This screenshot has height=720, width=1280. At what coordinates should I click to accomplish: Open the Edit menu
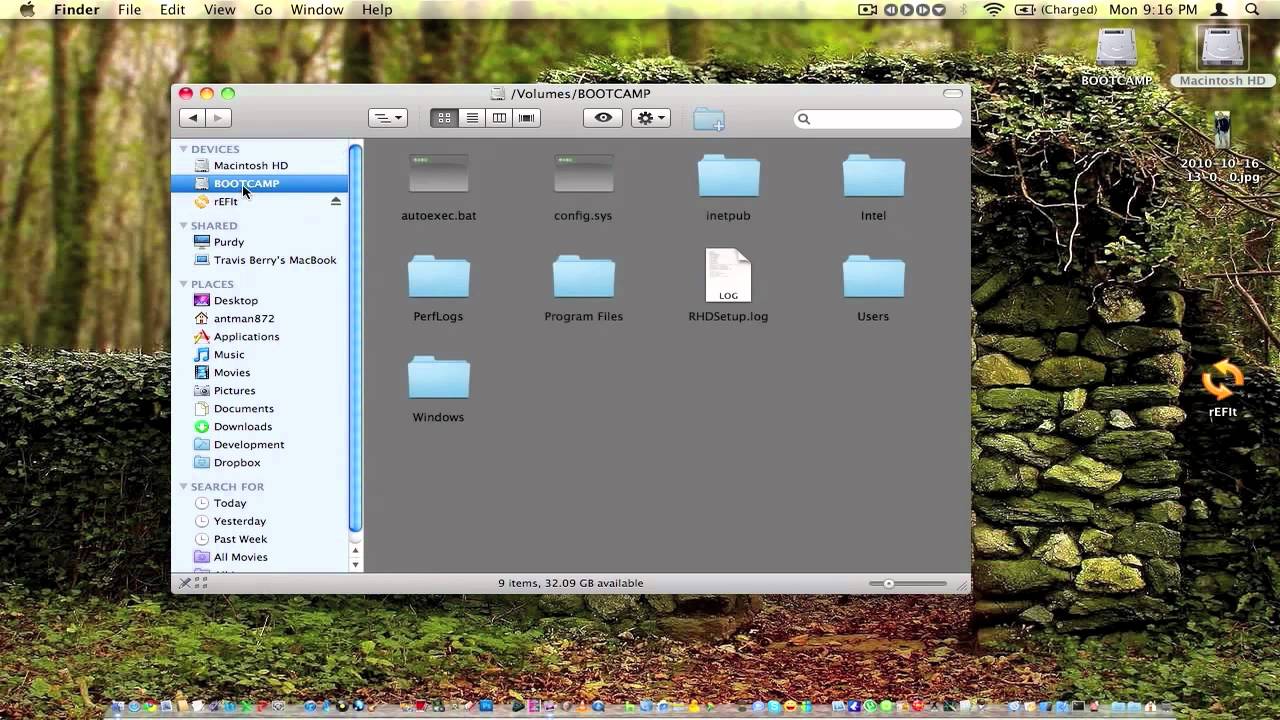pyautogui.click(x=173, y=10)
